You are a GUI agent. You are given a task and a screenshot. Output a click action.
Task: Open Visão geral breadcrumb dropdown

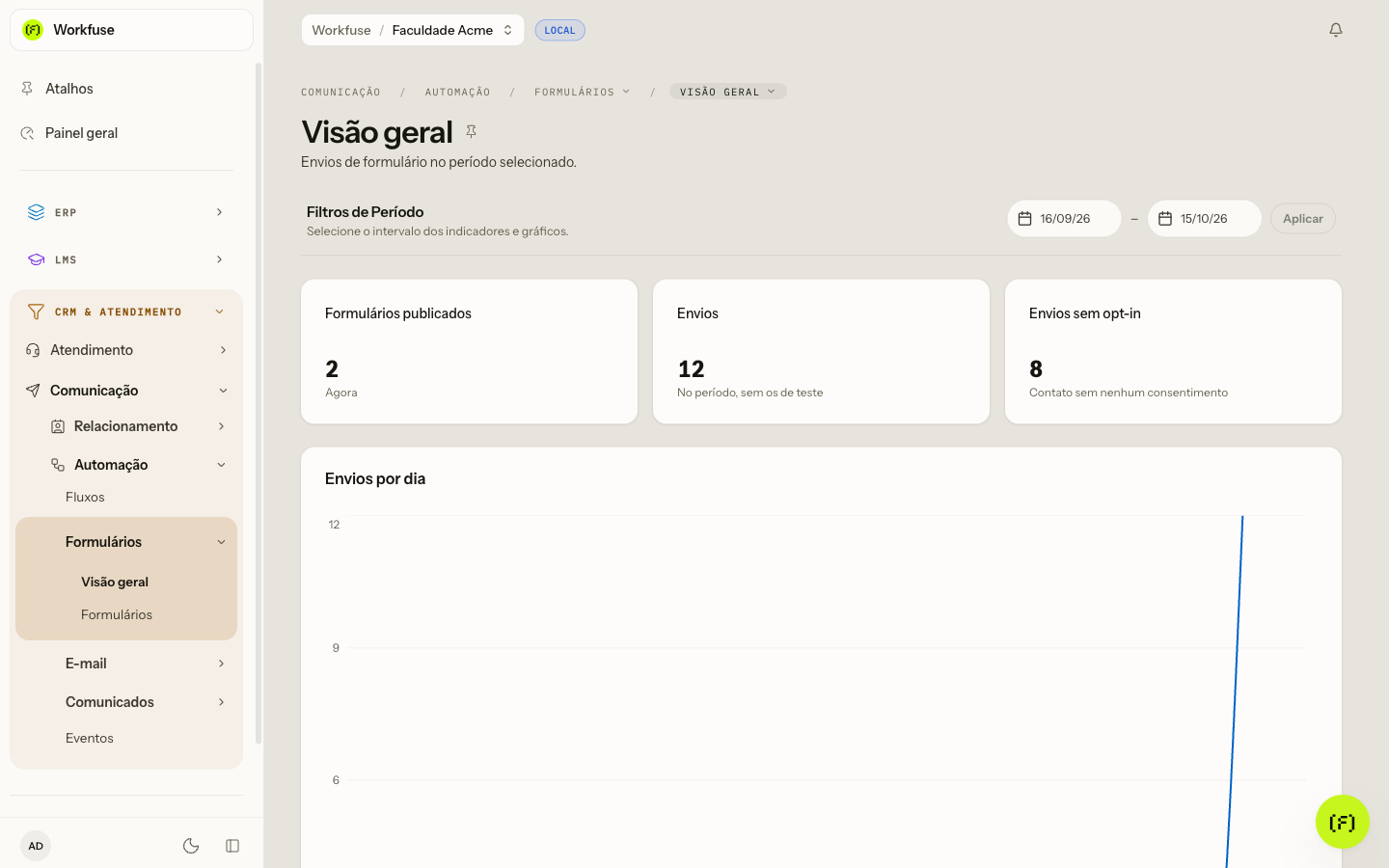727,92
